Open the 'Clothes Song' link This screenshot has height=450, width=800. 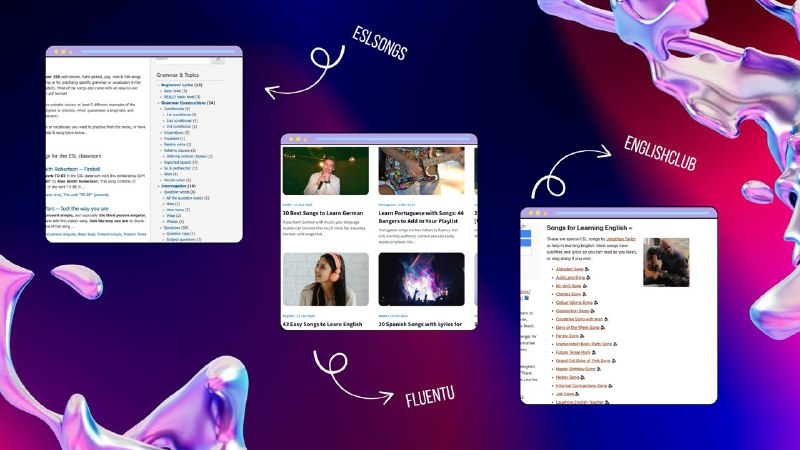pos(568,294)
